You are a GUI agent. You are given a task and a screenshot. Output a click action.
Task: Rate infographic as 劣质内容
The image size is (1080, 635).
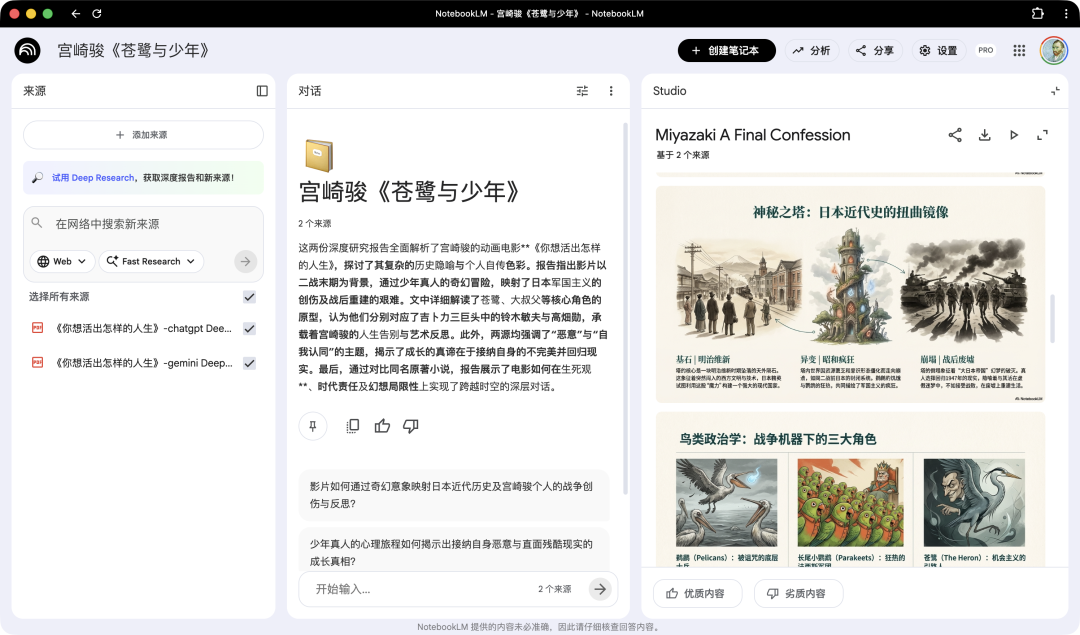[798, 594]
